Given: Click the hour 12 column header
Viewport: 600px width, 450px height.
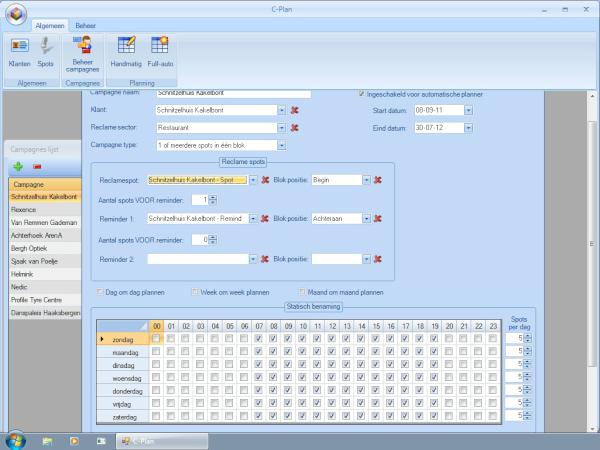Looking at the screenshot, I should (332, 326).
